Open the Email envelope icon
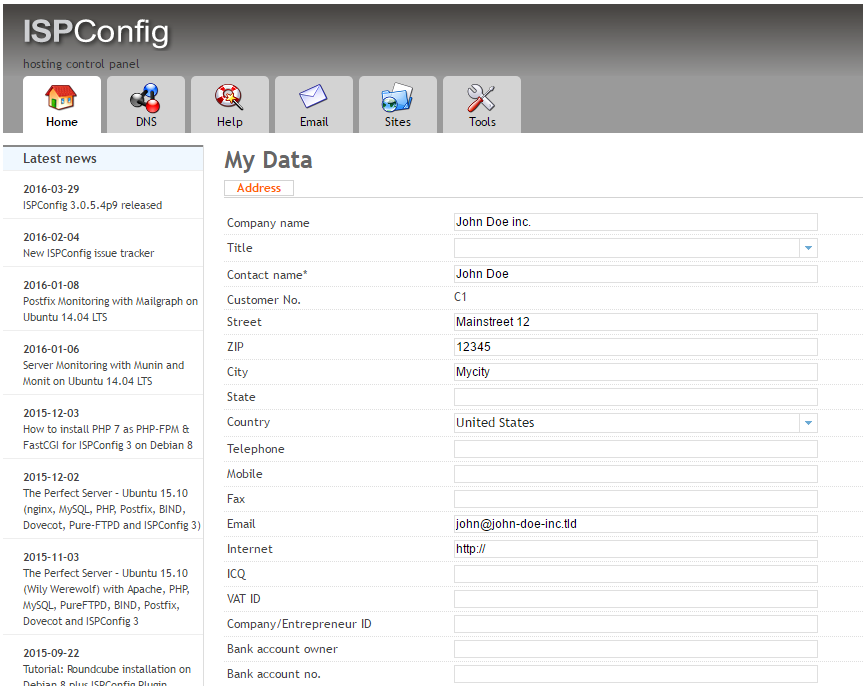The height and width of the screenshot is (686, 863). pyautogui.click(x=313, y=96)
